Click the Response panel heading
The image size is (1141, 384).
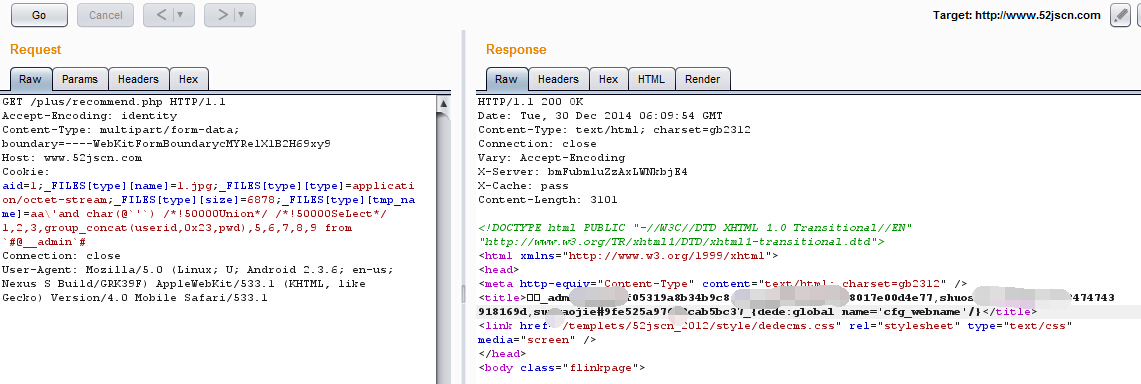516,49
